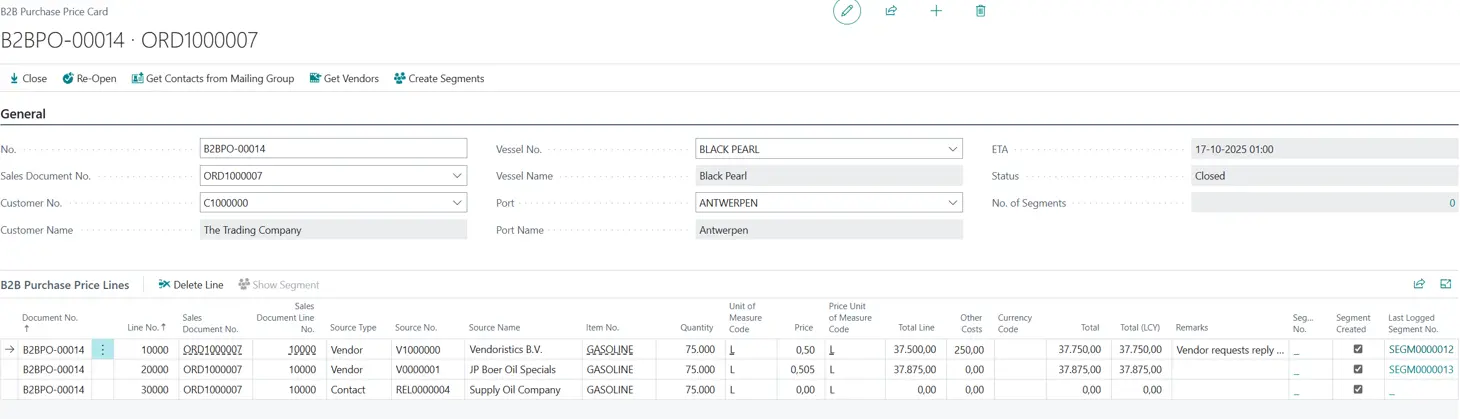Expand the Vessel No. dropdown
Viewport: 1460px width, 419px height.
pyautogui.click(x=952, y=149)
